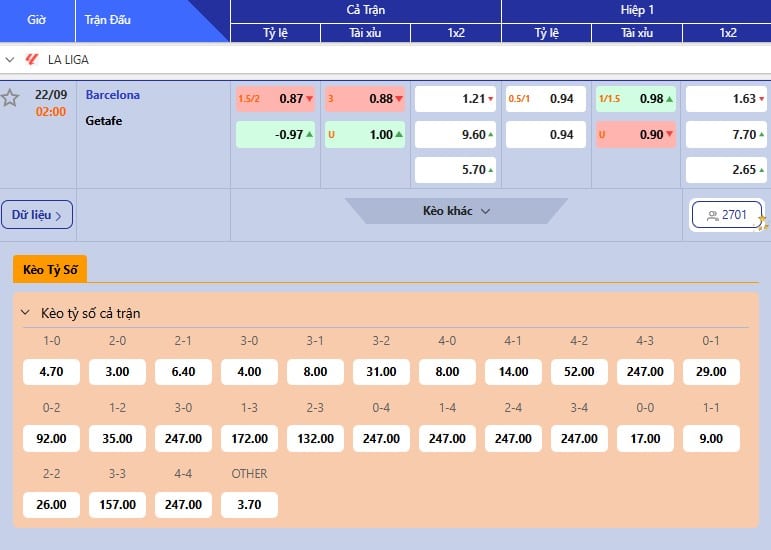Collapse Kèo tỷ số cả trận section
771x550 pixels.
(26, 313)
